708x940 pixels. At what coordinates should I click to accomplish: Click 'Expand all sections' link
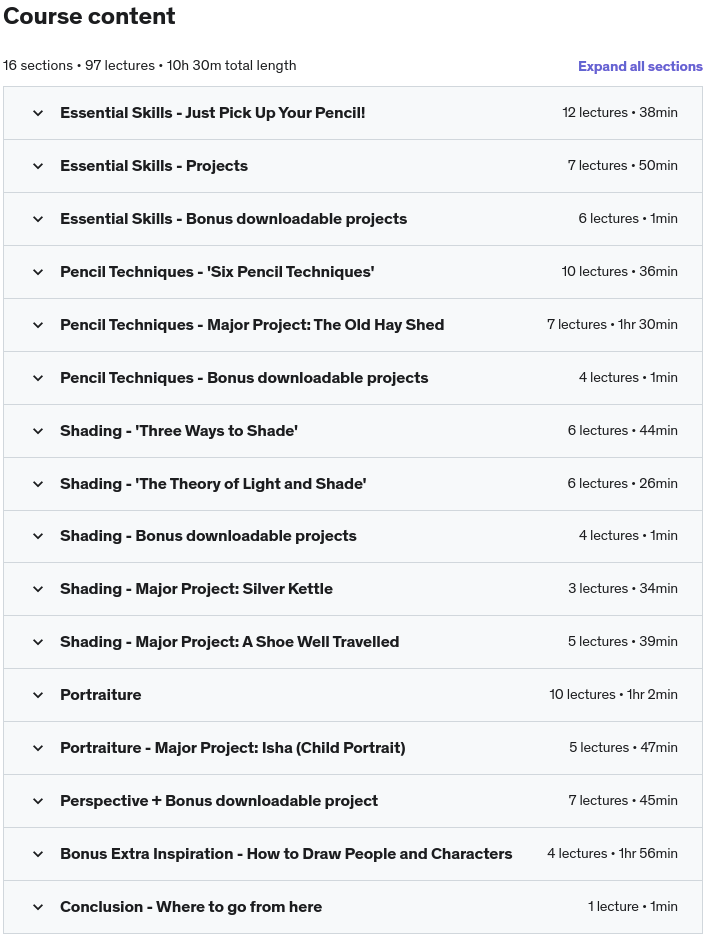point(640,66)
